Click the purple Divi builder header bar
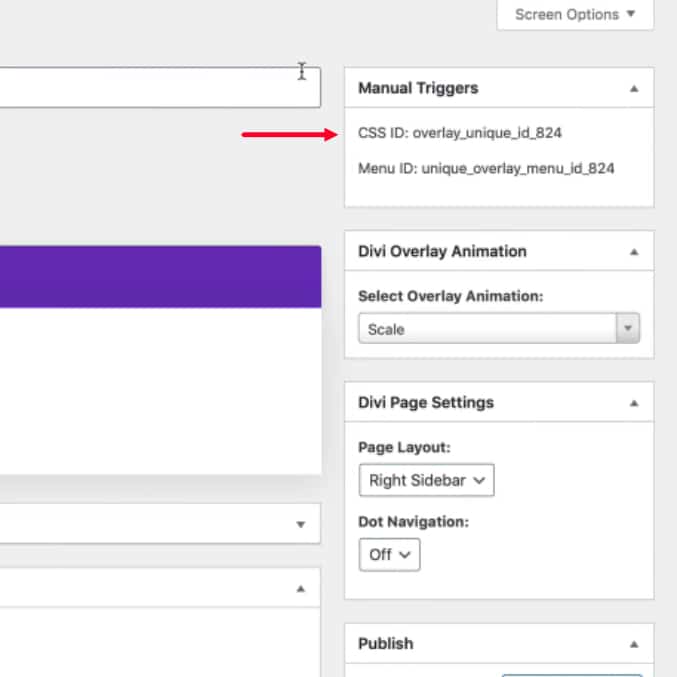Viewport: 677px width, 677px height. [160, 277]
